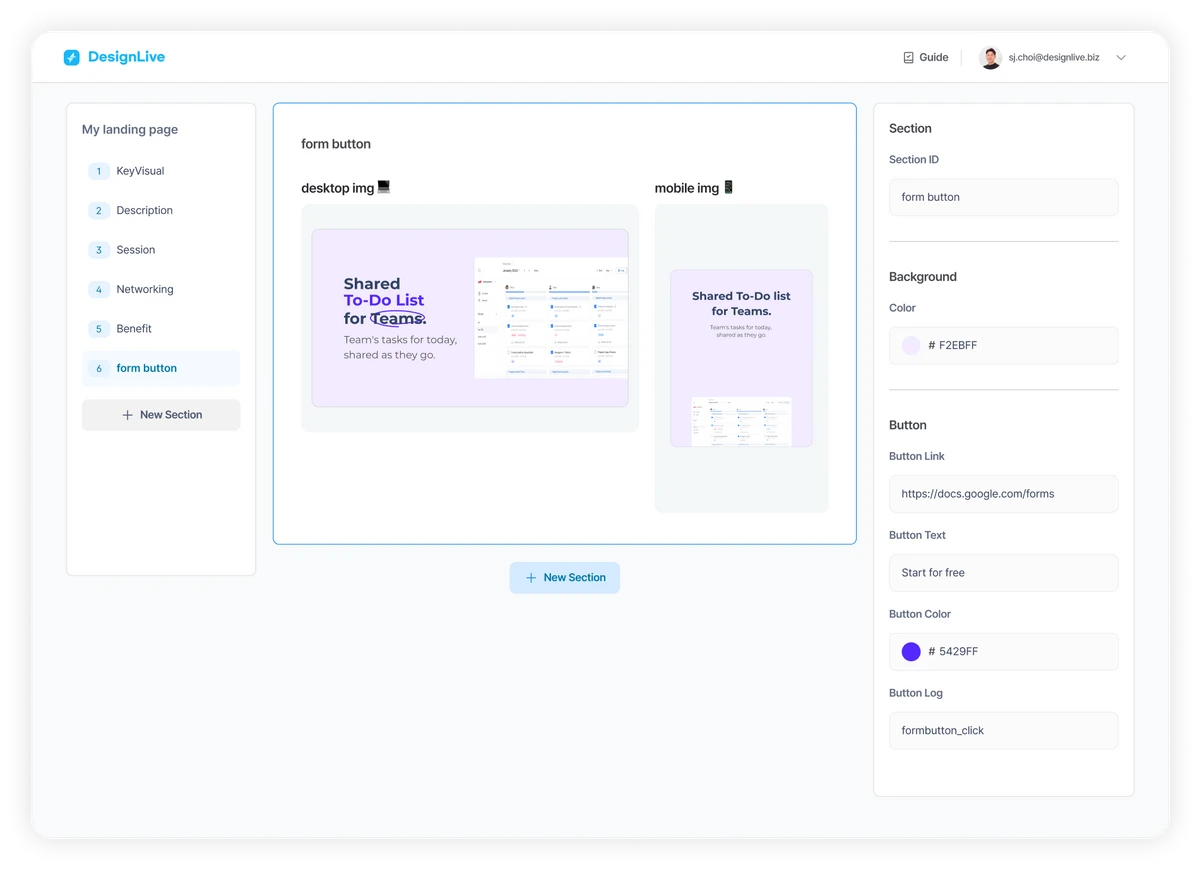Select the form button section
Screen dimensions: 1200x869
[161, 368]
